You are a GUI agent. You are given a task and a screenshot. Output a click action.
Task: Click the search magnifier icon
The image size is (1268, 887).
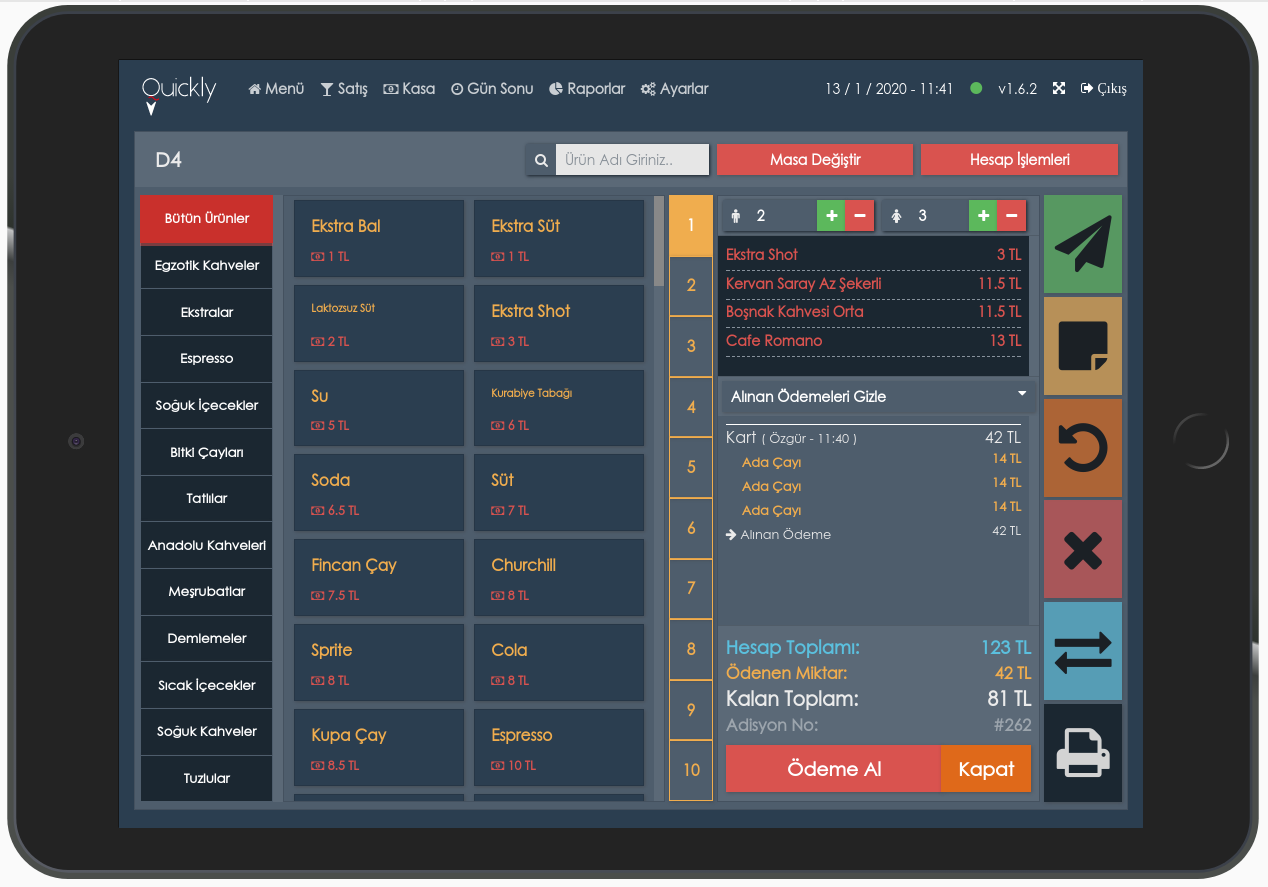click(x=541, y=159)
